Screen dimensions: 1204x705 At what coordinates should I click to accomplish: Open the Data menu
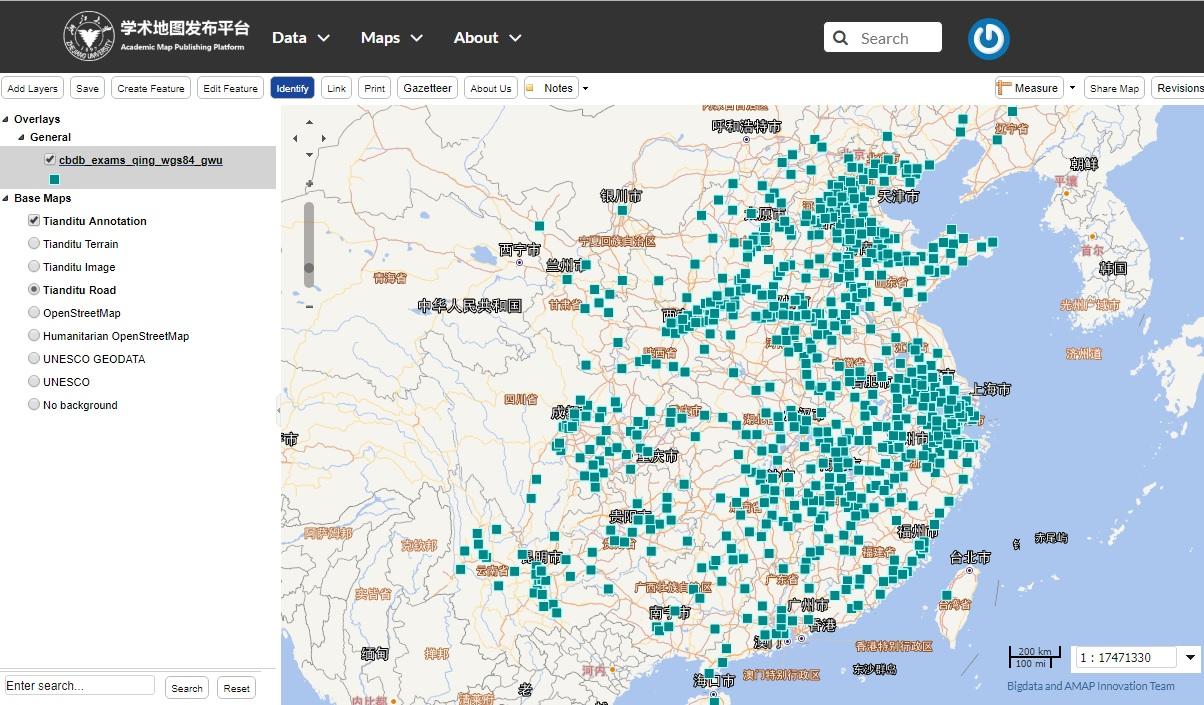[x=301, y=38]
